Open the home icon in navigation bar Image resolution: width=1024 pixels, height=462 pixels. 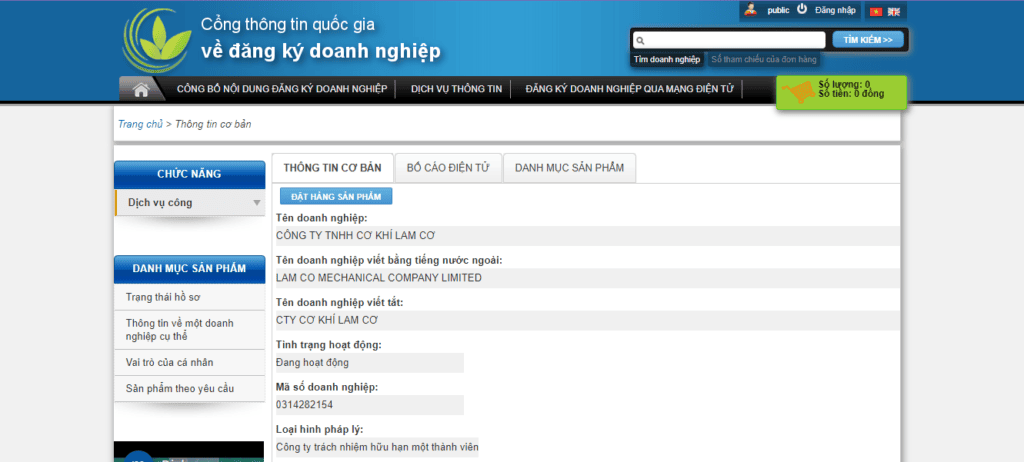[x=142, y=90]
